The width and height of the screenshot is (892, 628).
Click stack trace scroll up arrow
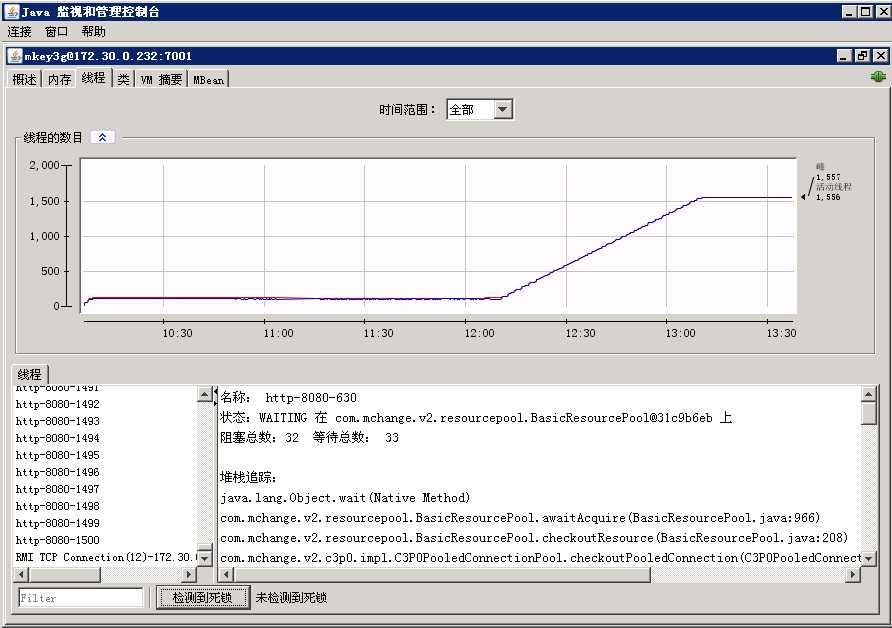coord(868,394)
